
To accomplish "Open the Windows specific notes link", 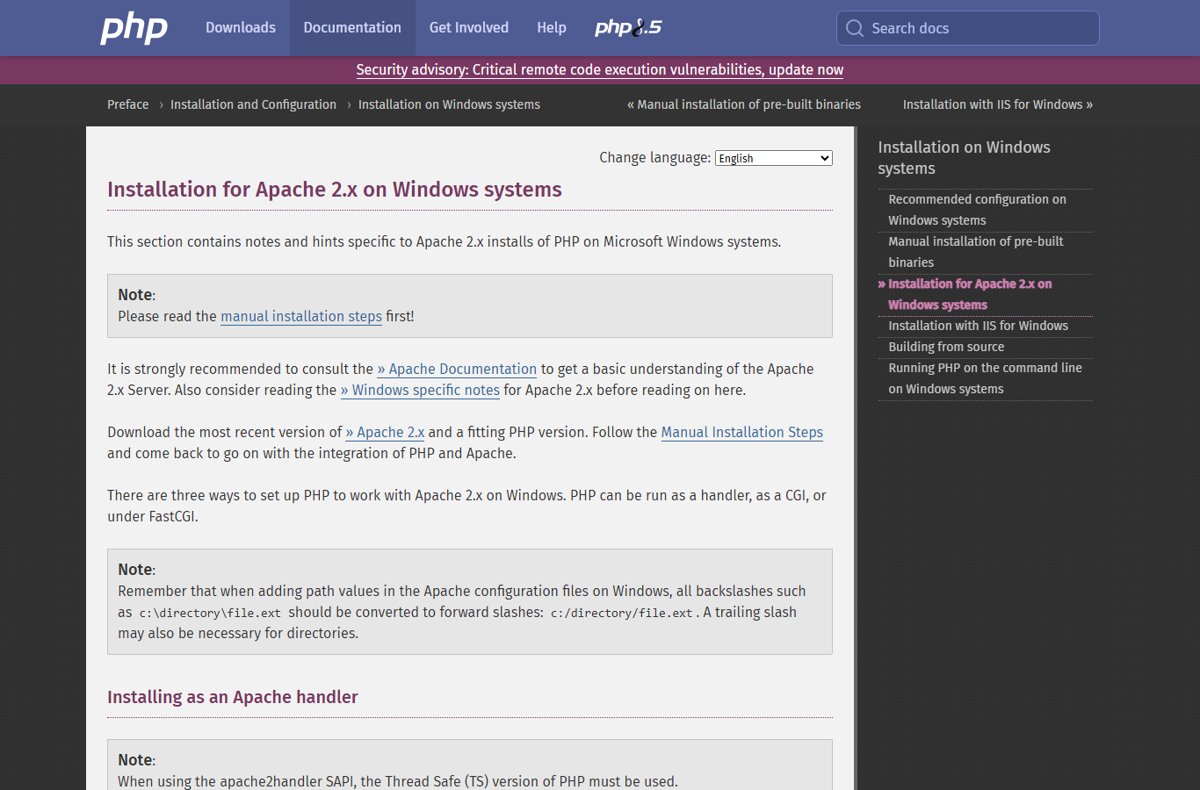I will pyautogui.click(x=420, y=390).
